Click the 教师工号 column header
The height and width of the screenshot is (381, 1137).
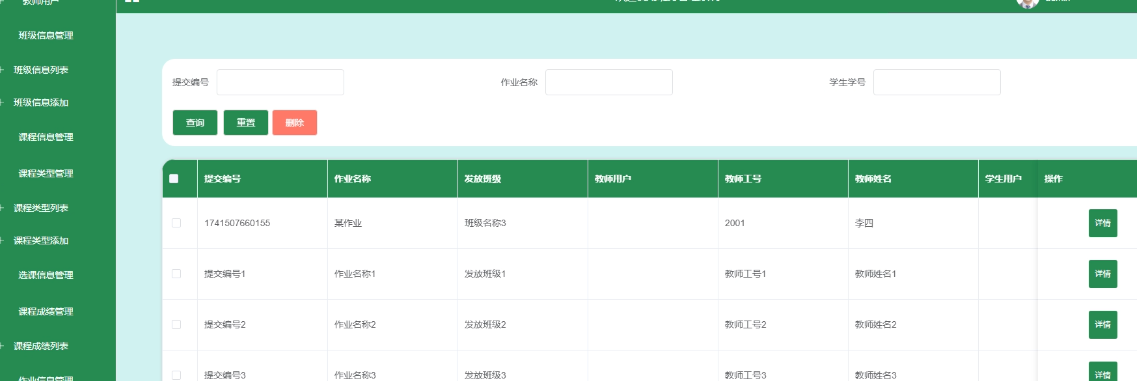[743, 179]
